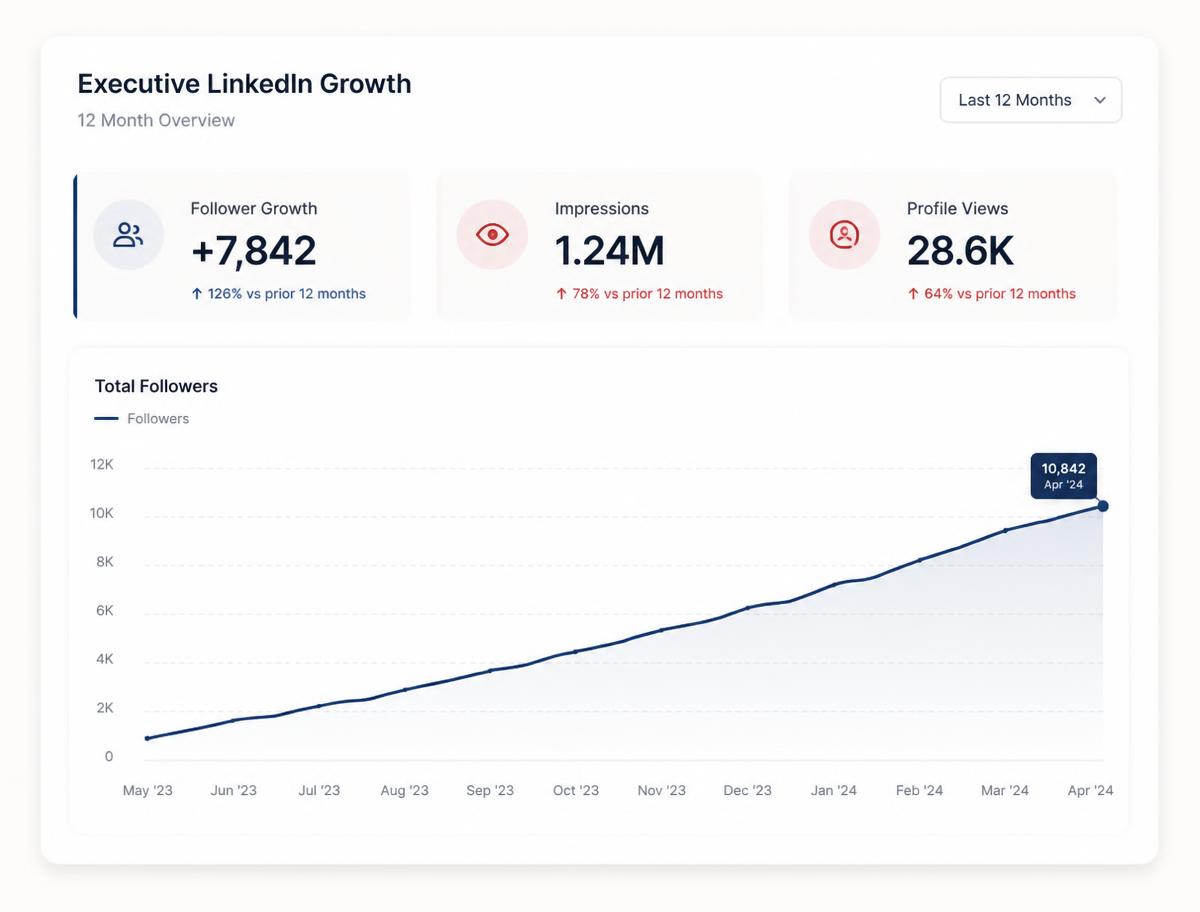This screenshot has width=1200, height=912.
Task: Click the Executive LinkedIn Growth title
Action: click(244, 83)
